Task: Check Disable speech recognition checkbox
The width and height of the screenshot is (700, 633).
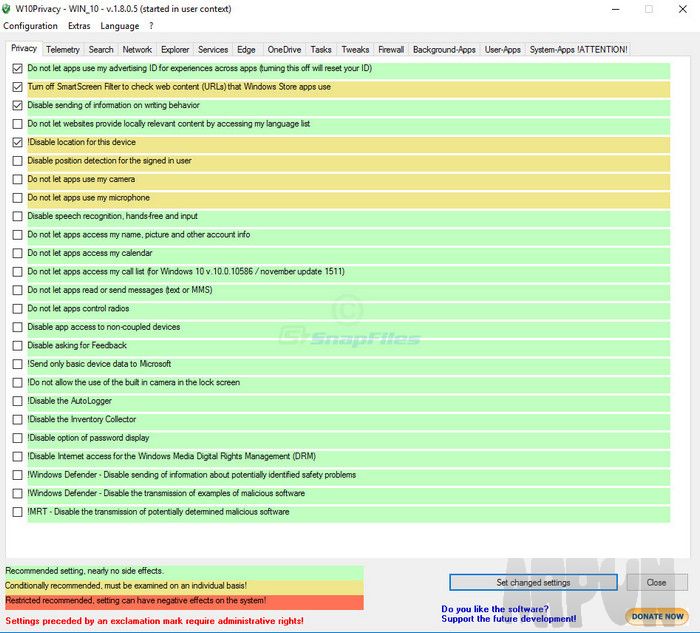Action: pyautogui.click(x=17, y=217)
